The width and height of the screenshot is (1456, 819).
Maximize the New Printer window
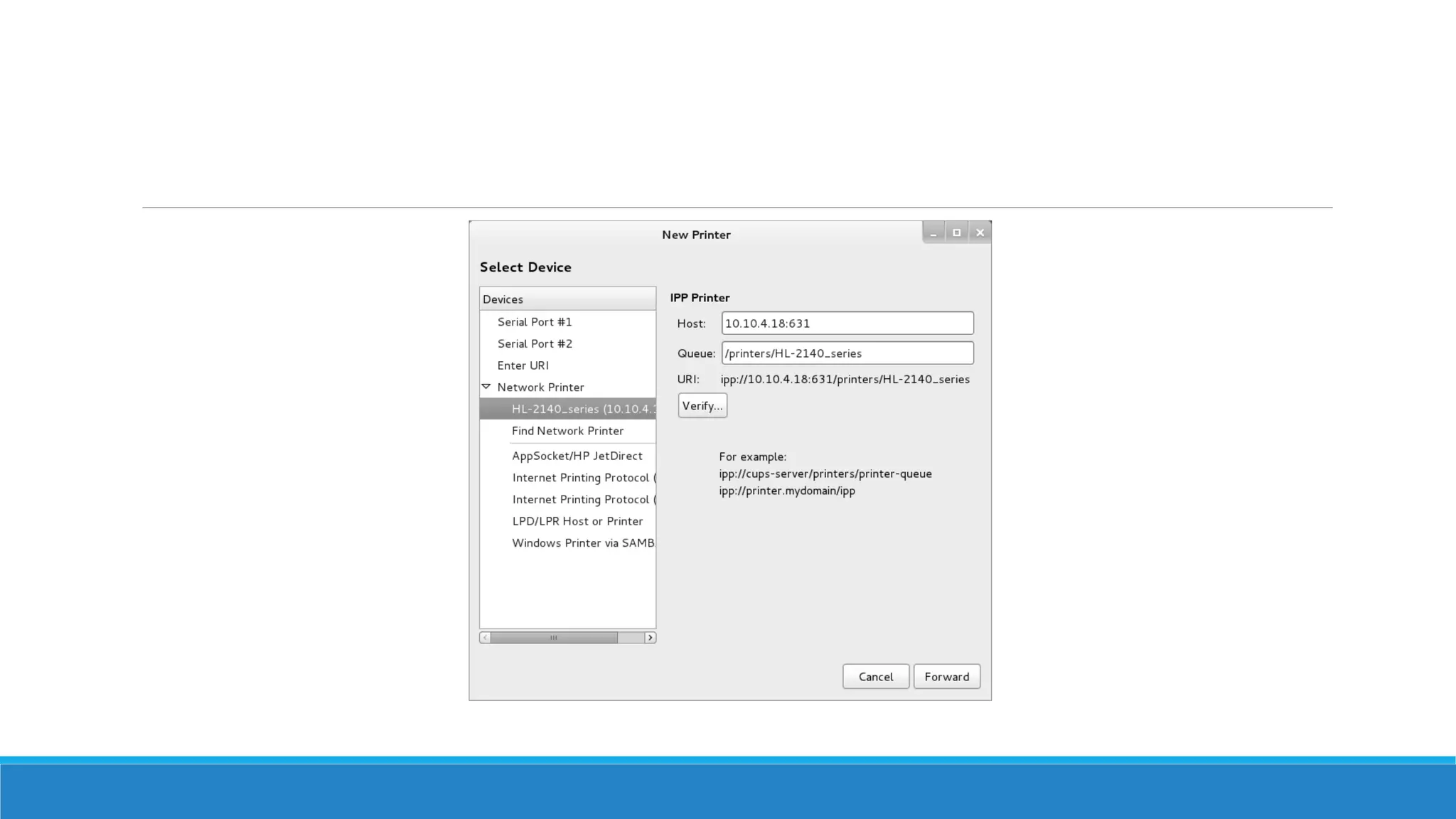(956, 232)
